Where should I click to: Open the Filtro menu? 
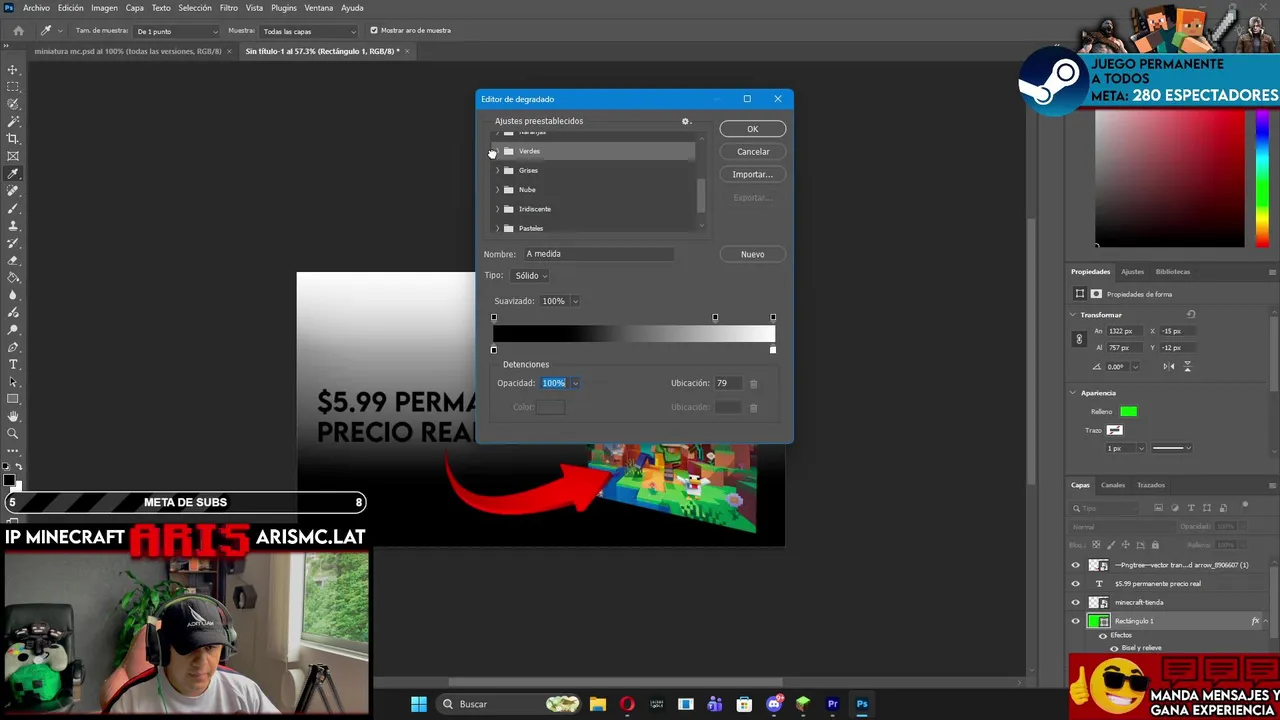[229, 8]
